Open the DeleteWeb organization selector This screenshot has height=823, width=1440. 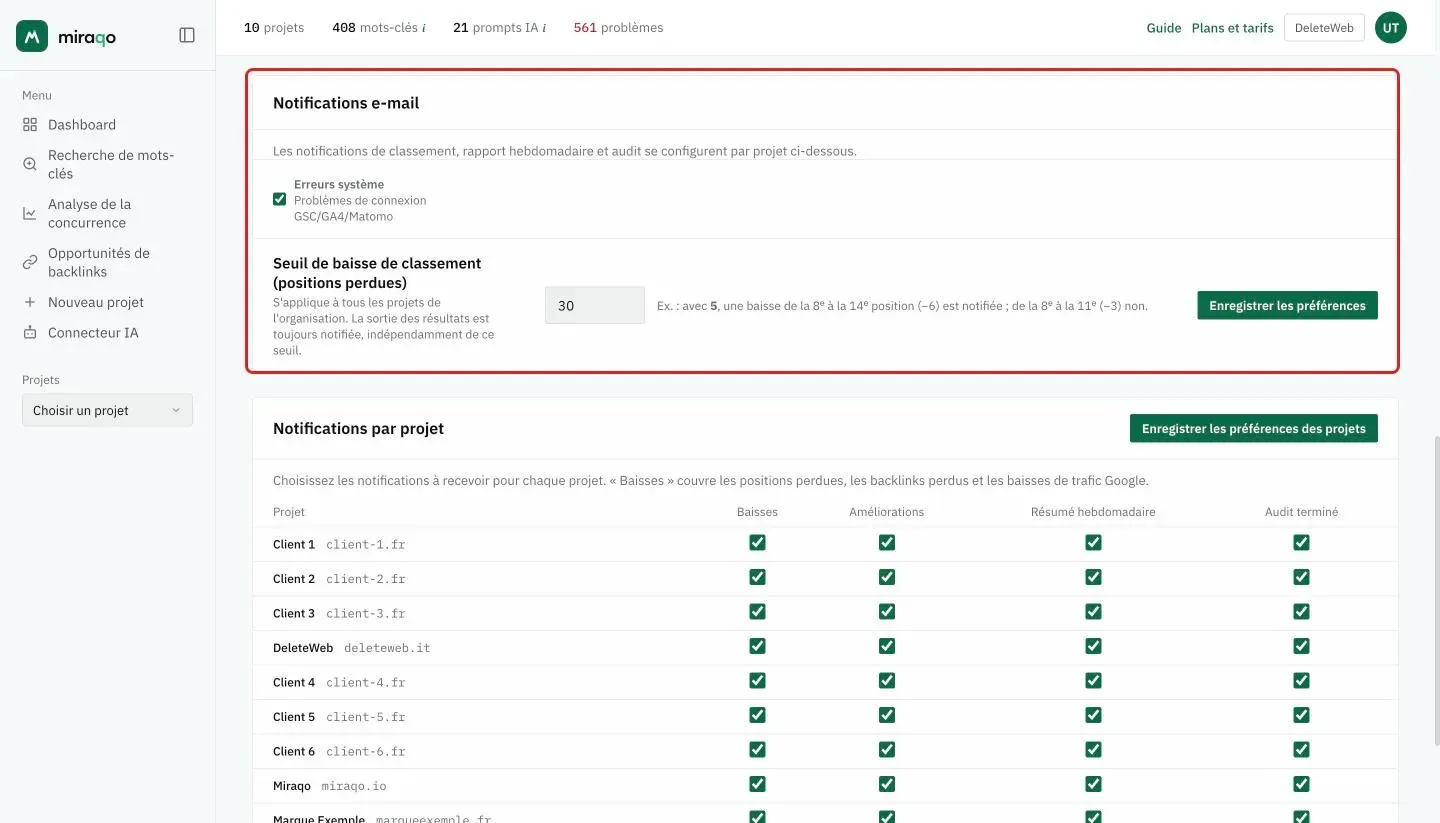click(1324, 28)
